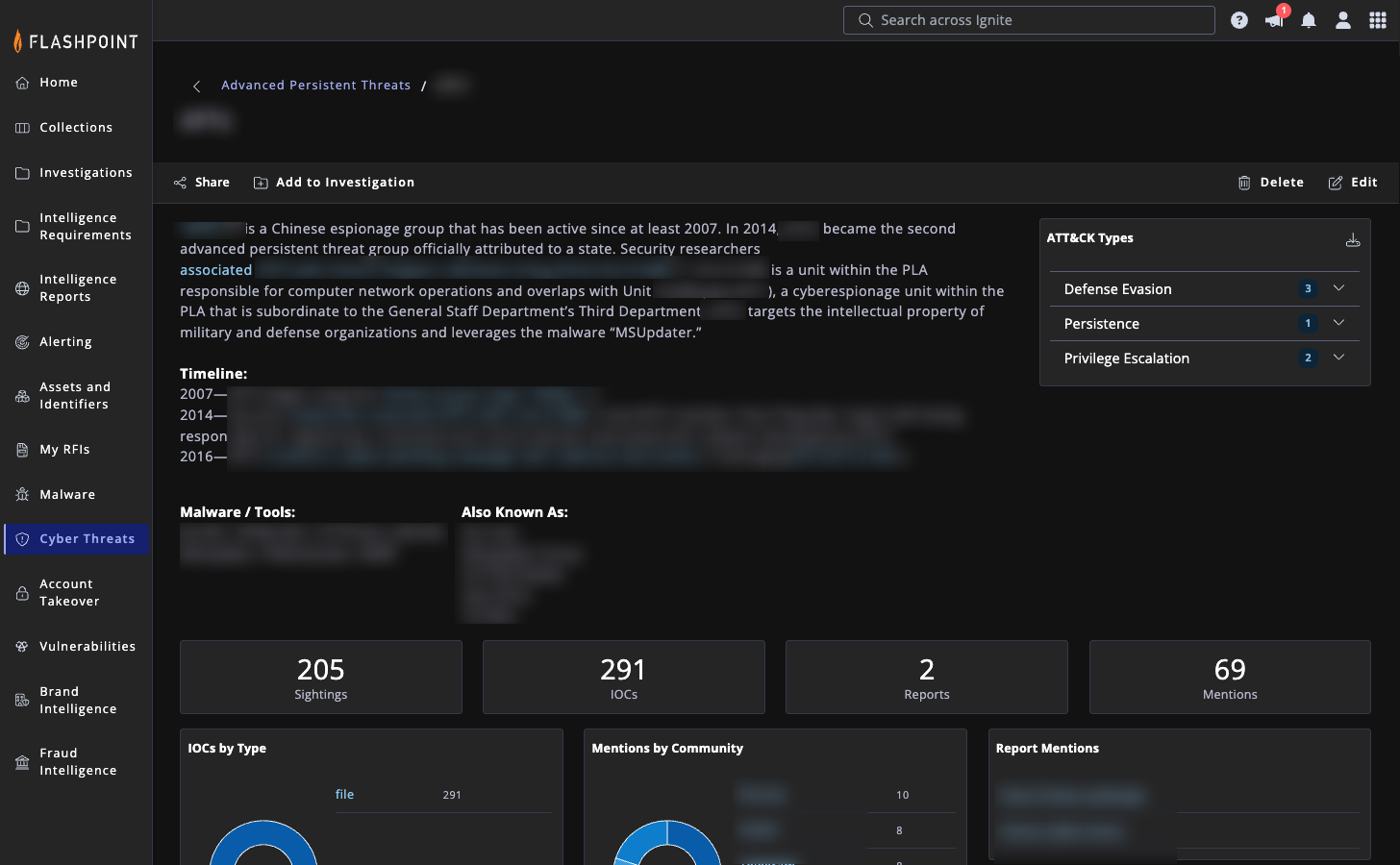
Task: Click the Share button
Action: click(202, 183)
